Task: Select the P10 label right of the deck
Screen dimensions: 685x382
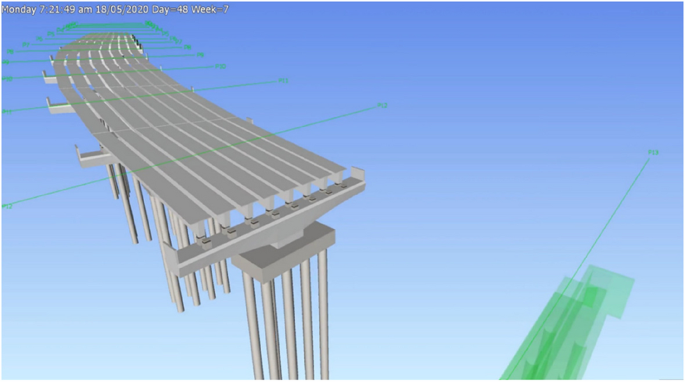Action: (221, 66)
